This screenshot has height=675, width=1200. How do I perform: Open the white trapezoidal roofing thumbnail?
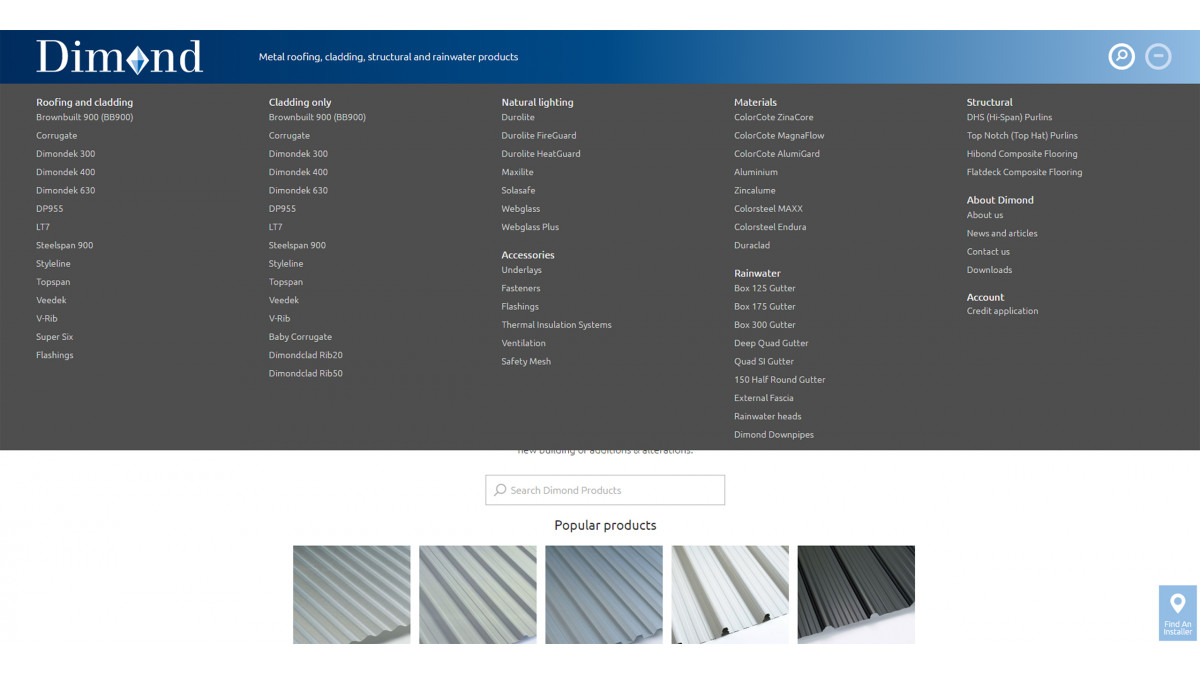click(x=730, y=594)
